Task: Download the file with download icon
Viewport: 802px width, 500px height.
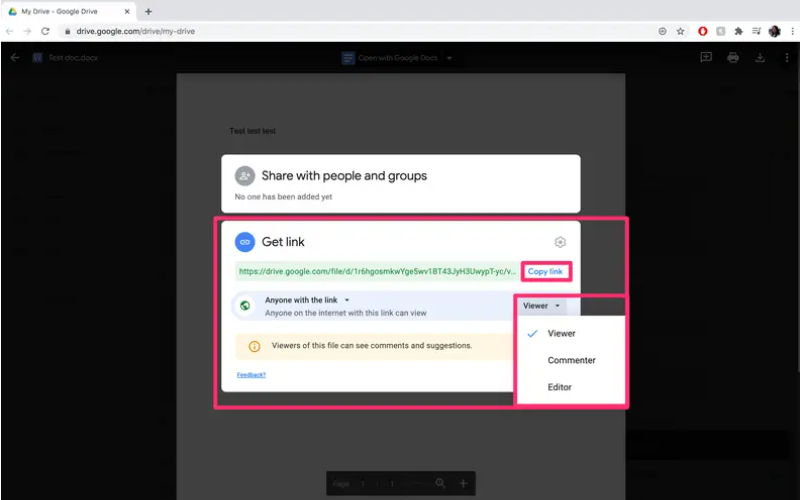Action: point(760,57)
